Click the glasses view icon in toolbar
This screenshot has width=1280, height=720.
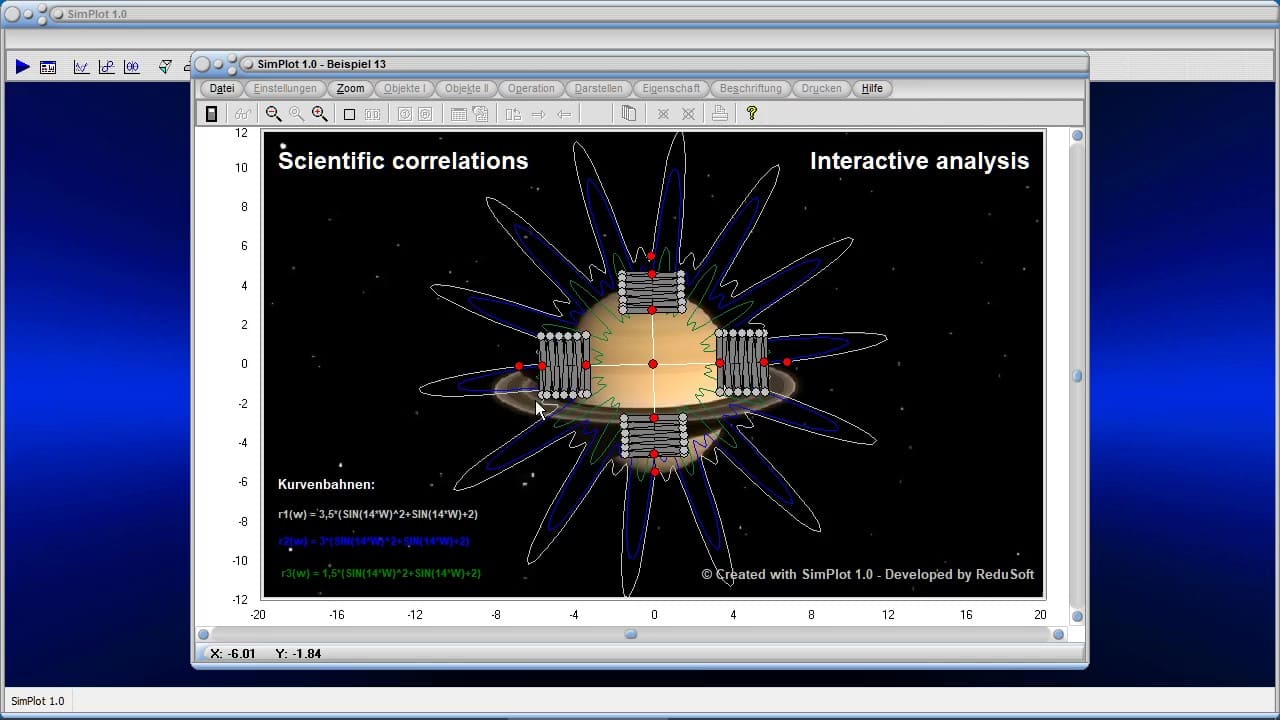(242, 114)
